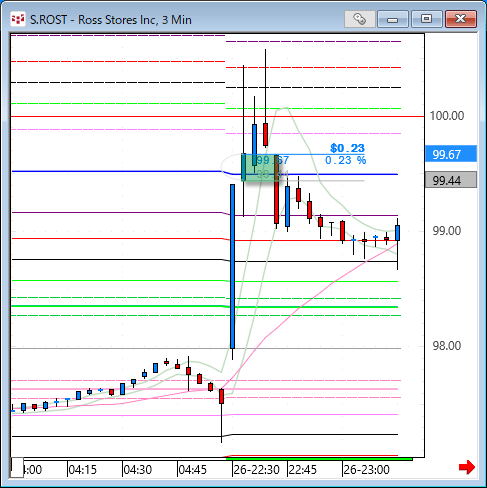487x488 pixels.
Task: Click the small square at bottom-left corner
Action: 17,468
